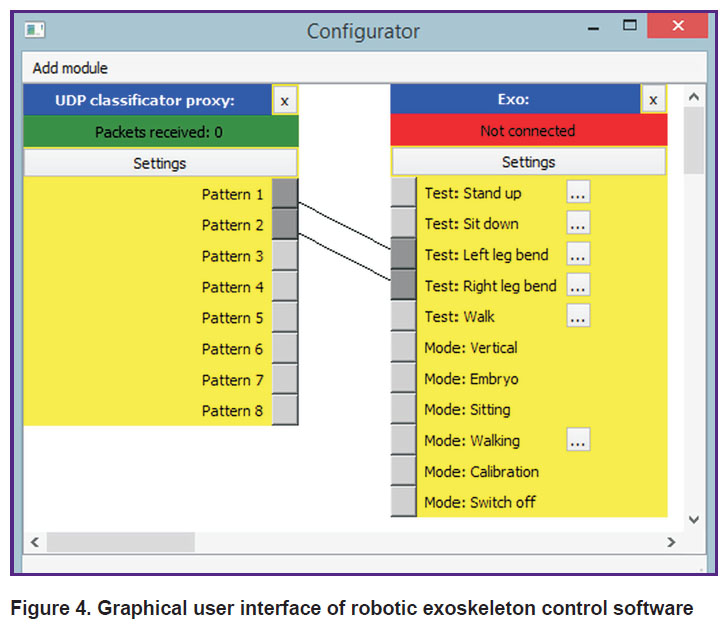The height and width of the screenshot is (629, 728).
Task: Toggle the Pattern 3 connector square
Action: (285, 255)
